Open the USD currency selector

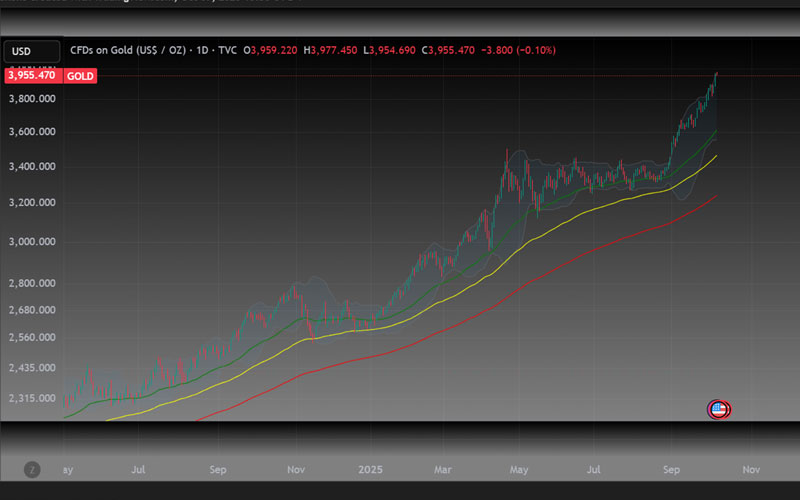[20, 50]
